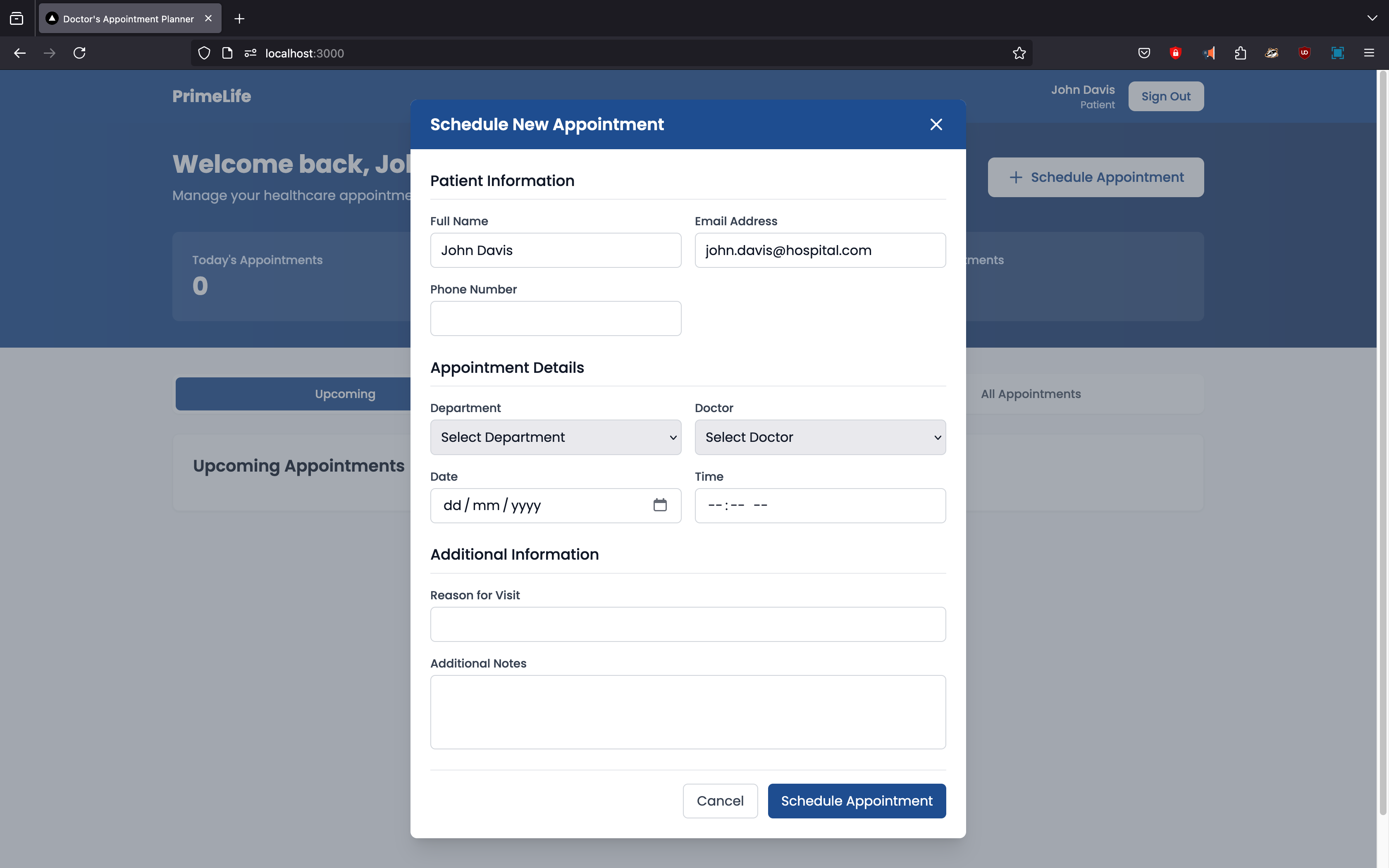Expand the Select Doctor dropdown
This screenshot has width=1389, height=868.
[x=820, y=437]
